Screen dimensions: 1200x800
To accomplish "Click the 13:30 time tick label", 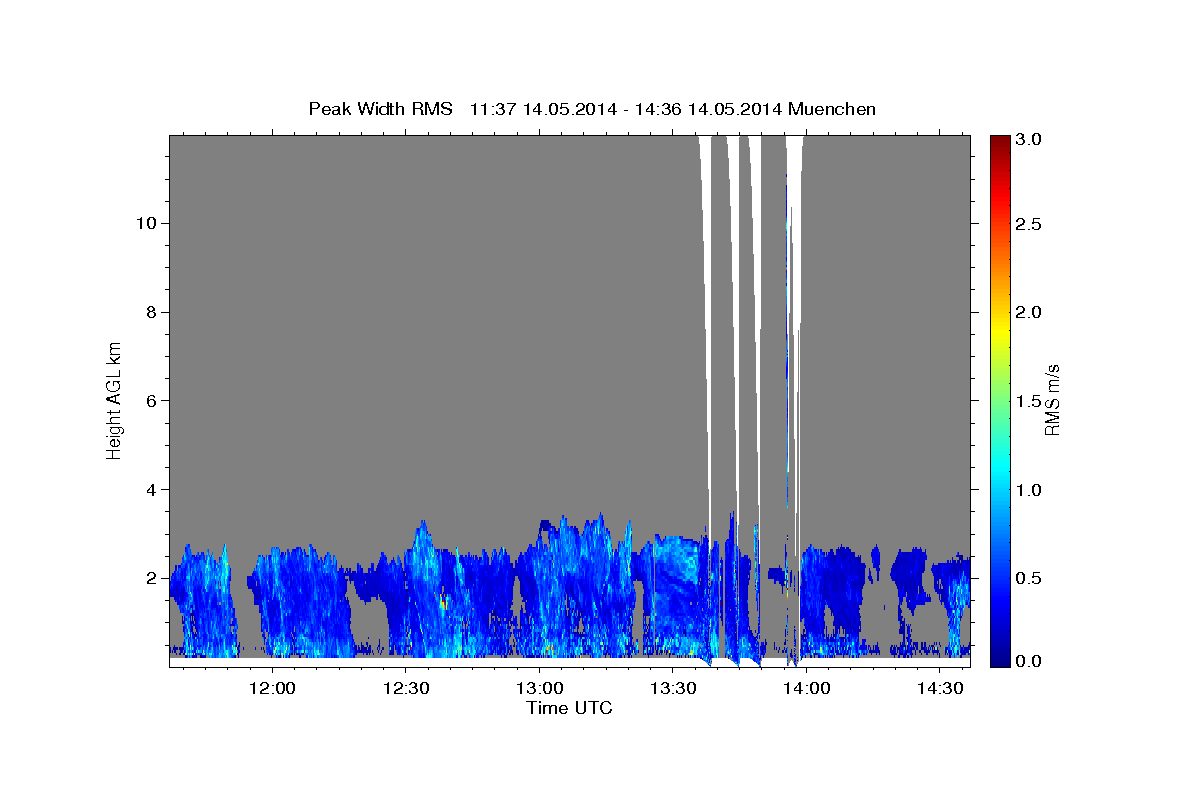I will 673,688.
